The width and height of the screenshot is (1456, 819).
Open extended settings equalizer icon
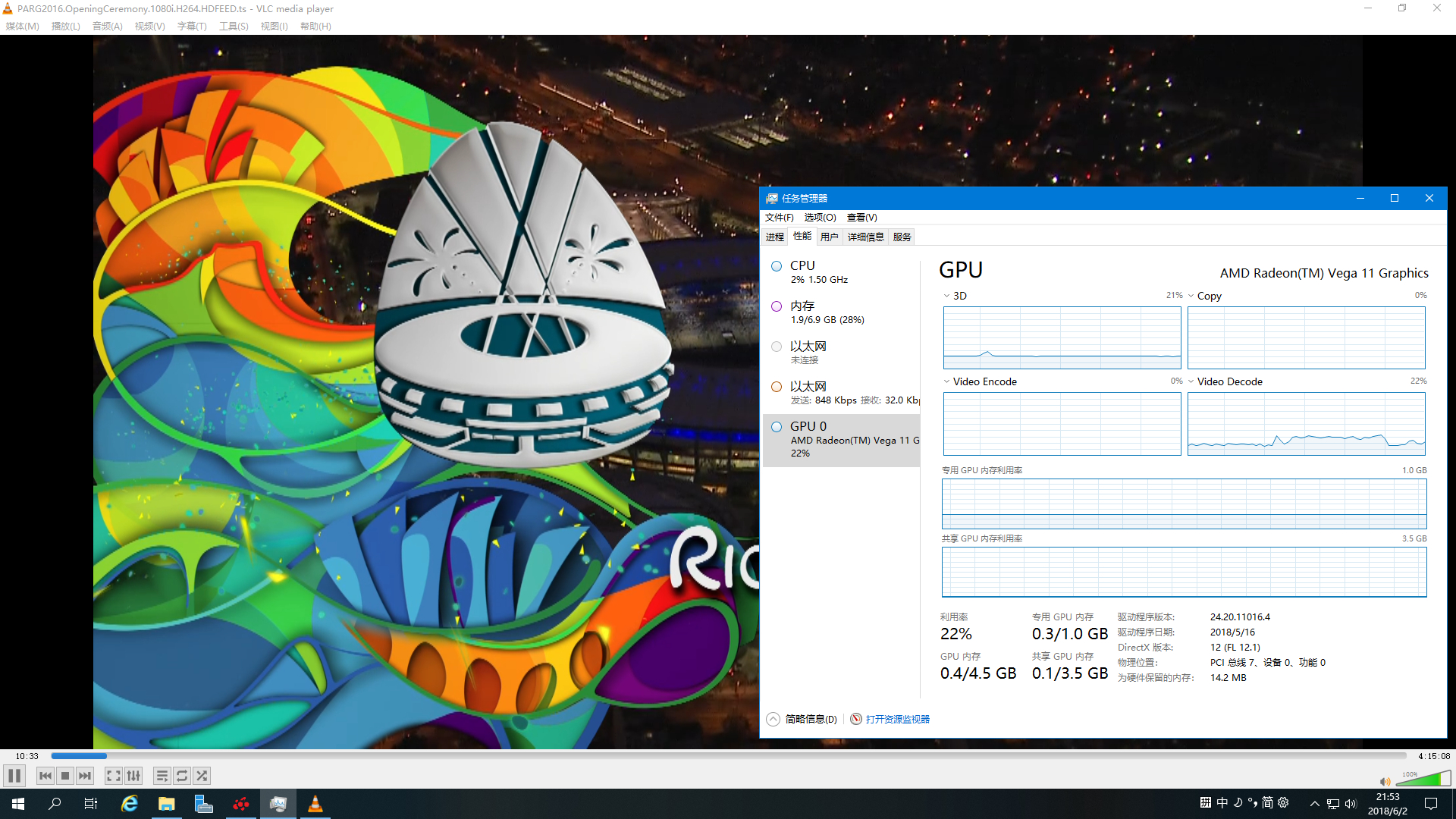tap(133, 776)
